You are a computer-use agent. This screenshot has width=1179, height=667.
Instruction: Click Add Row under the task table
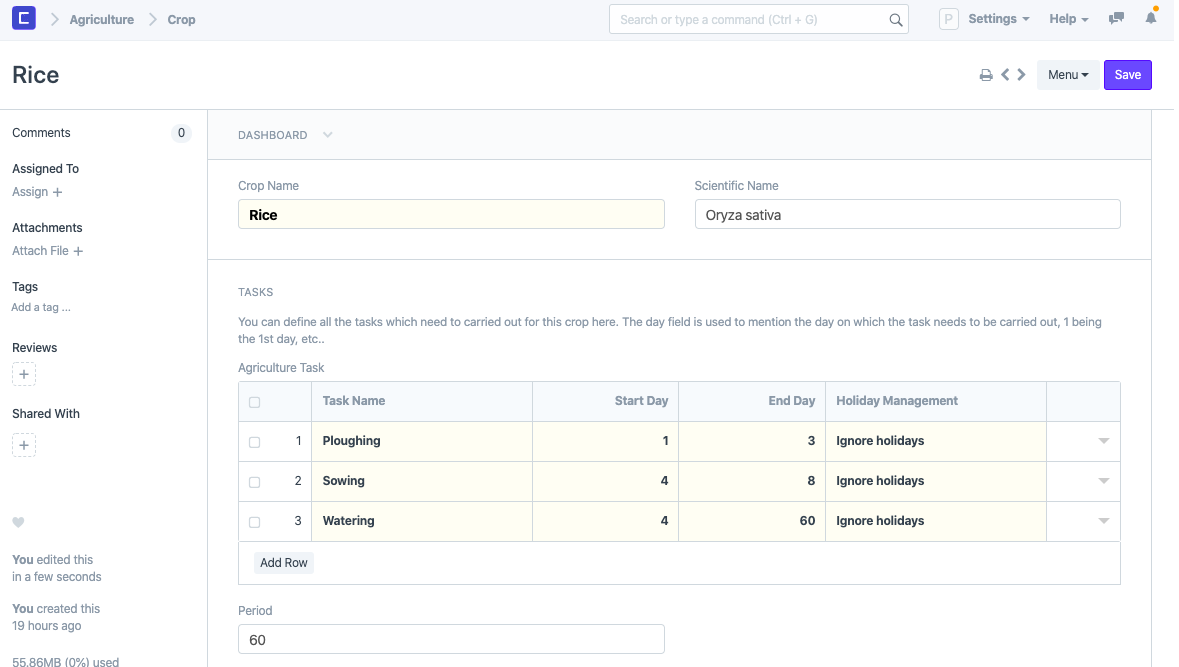click(x=284, y=563)
